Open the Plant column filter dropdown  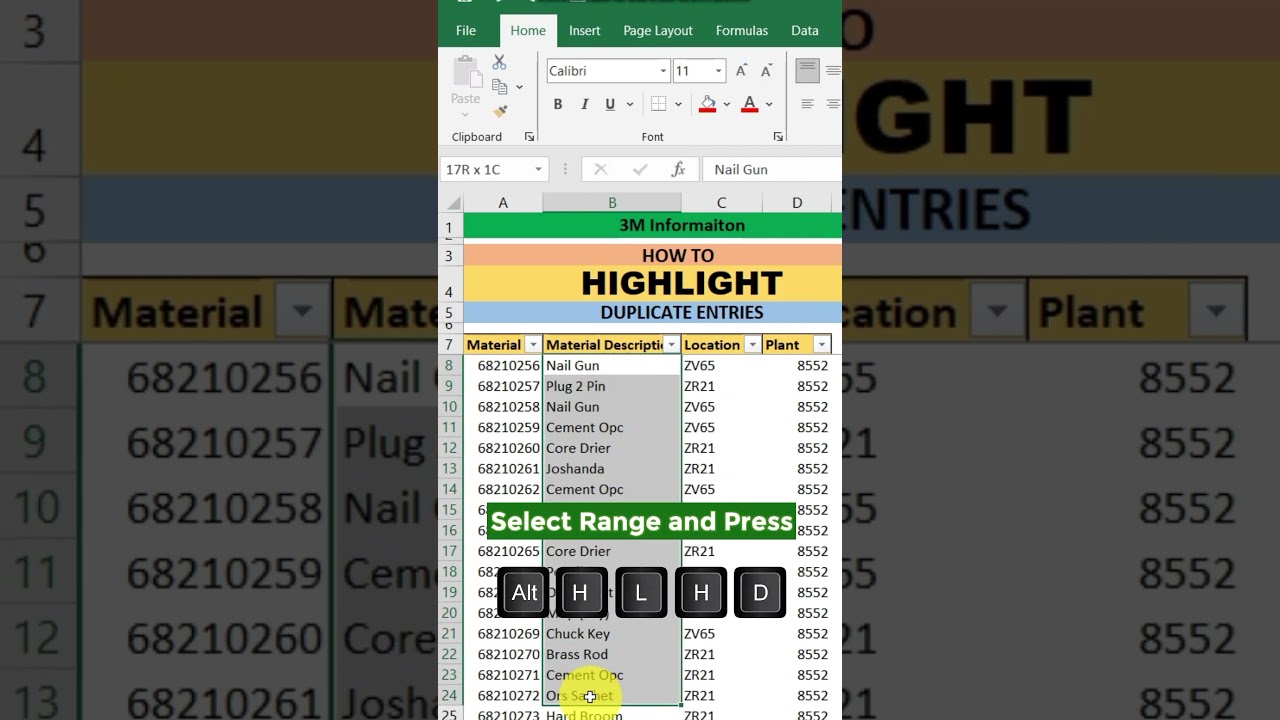click(x=822, y=345)
